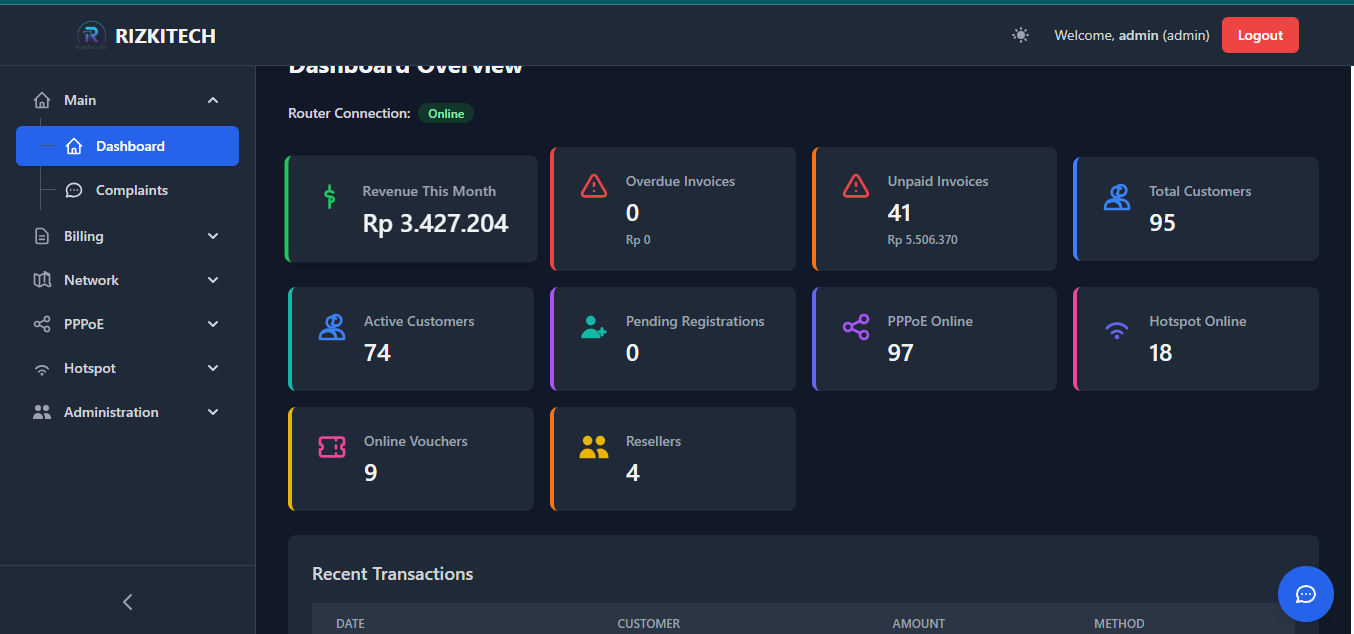Image resolution: width=1354 pixels, height=634 pixels.
Task: Open the Complaints sidebar item
Action: tap(130, 190)
